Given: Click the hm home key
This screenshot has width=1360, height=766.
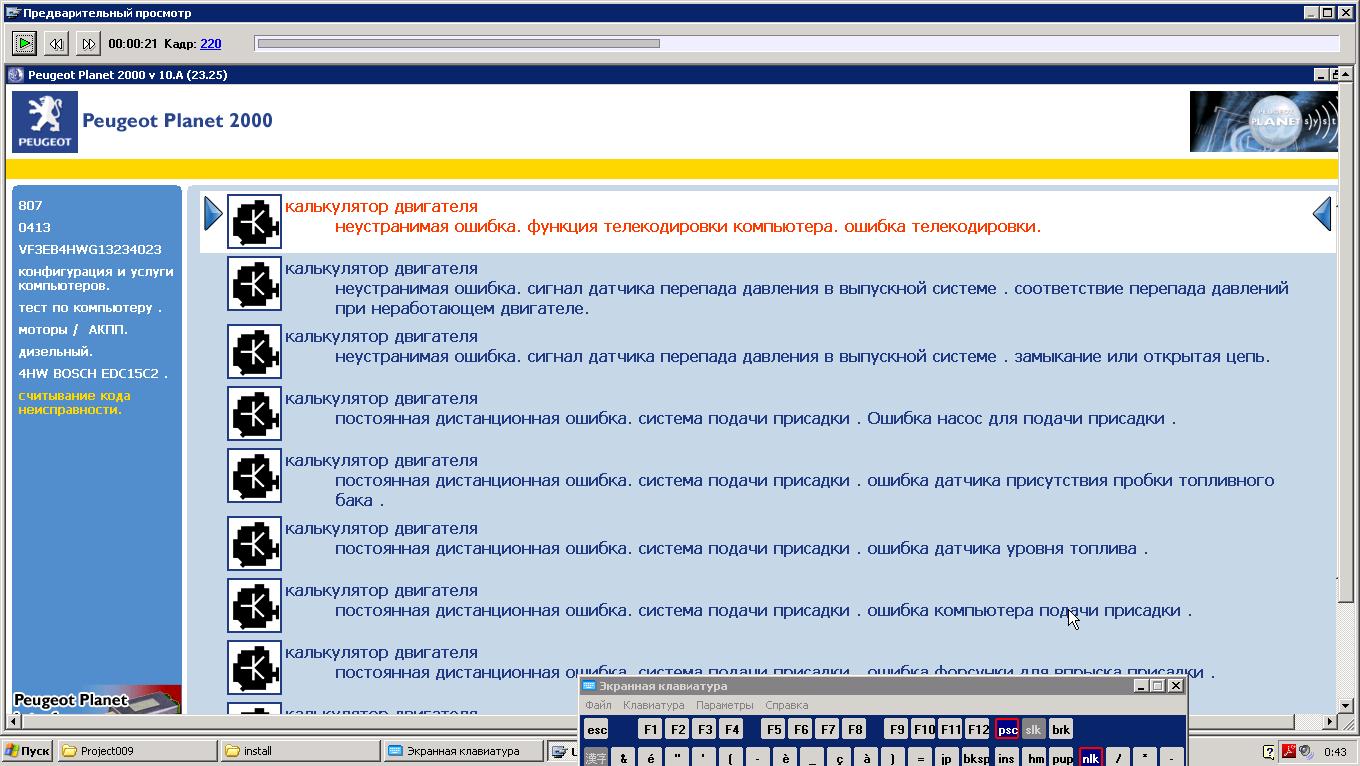Looking at the screenshot, I should [1035, 757].
